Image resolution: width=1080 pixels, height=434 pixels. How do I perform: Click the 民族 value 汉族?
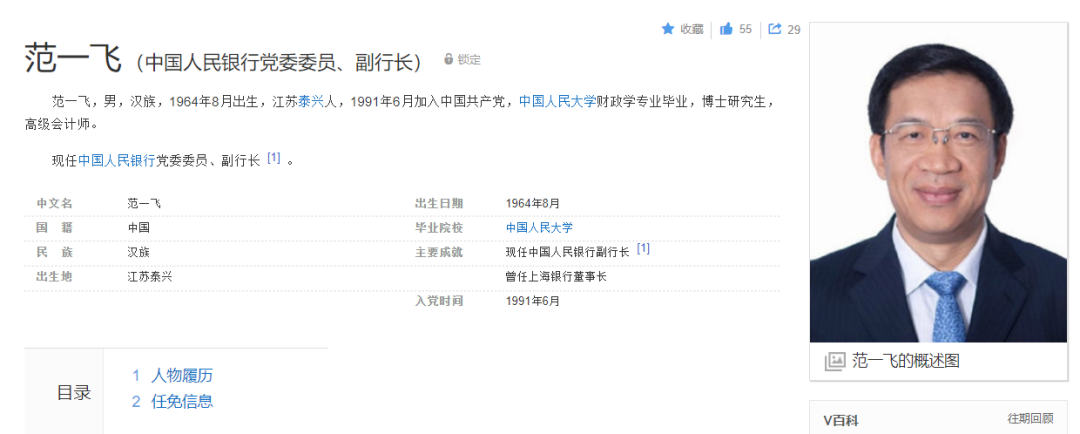(138, 252)
